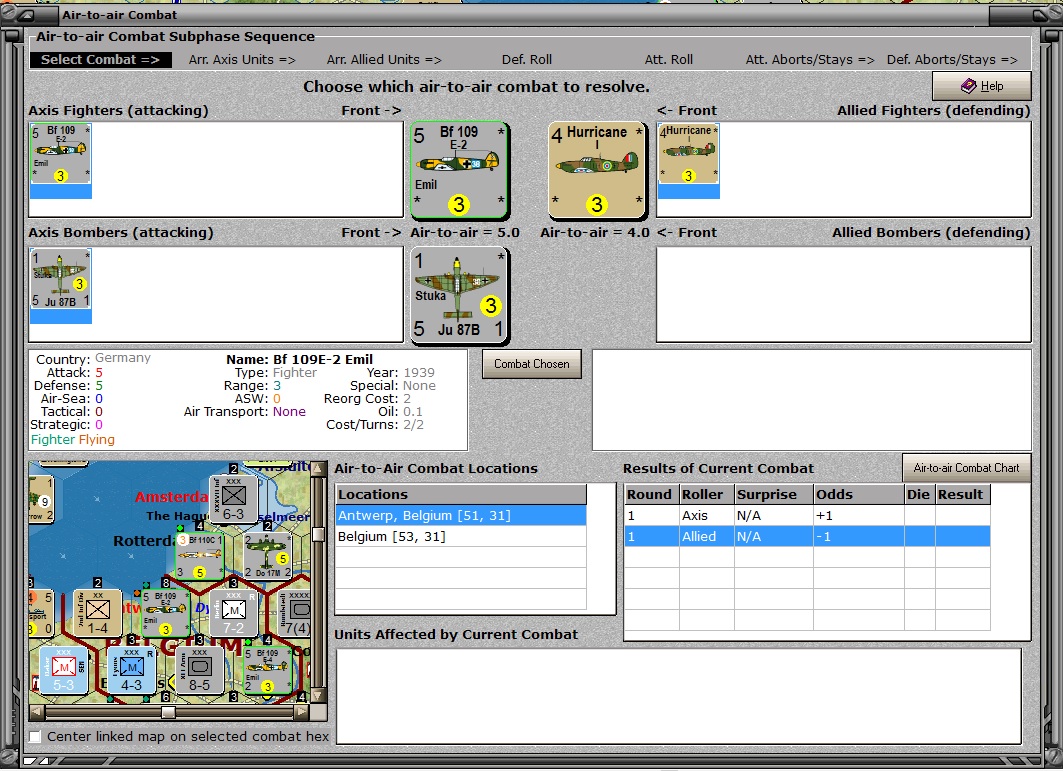
Task: Click the 6-3 infantry counter on the map
Action: (233, 498)
